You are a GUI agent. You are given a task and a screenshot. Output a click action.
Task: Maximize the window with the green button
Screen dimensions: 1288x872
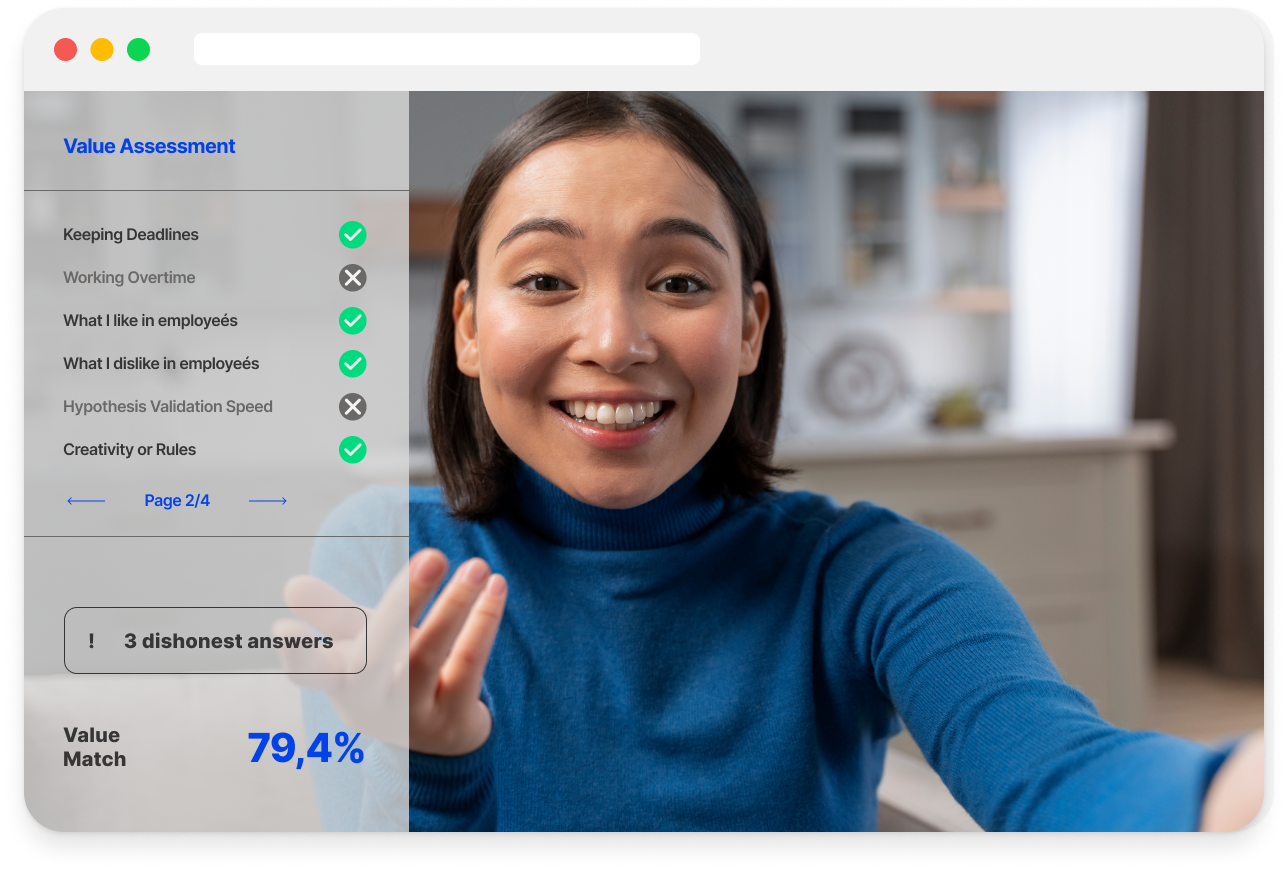click(x=138, y=49)
